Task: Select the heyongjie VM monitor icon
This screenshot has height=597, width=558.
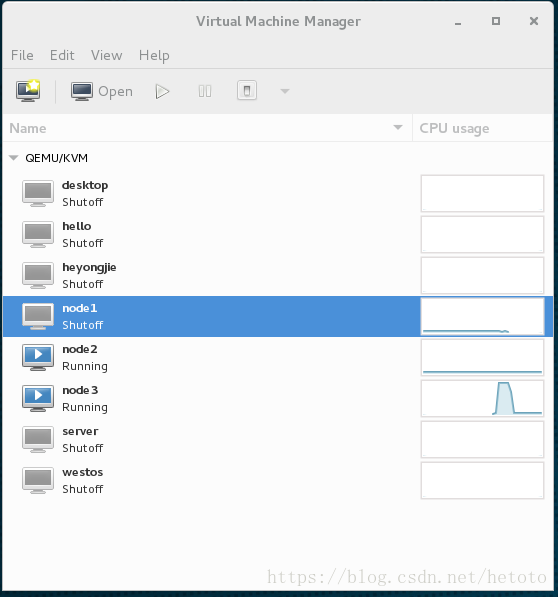Action: (38, 276)
